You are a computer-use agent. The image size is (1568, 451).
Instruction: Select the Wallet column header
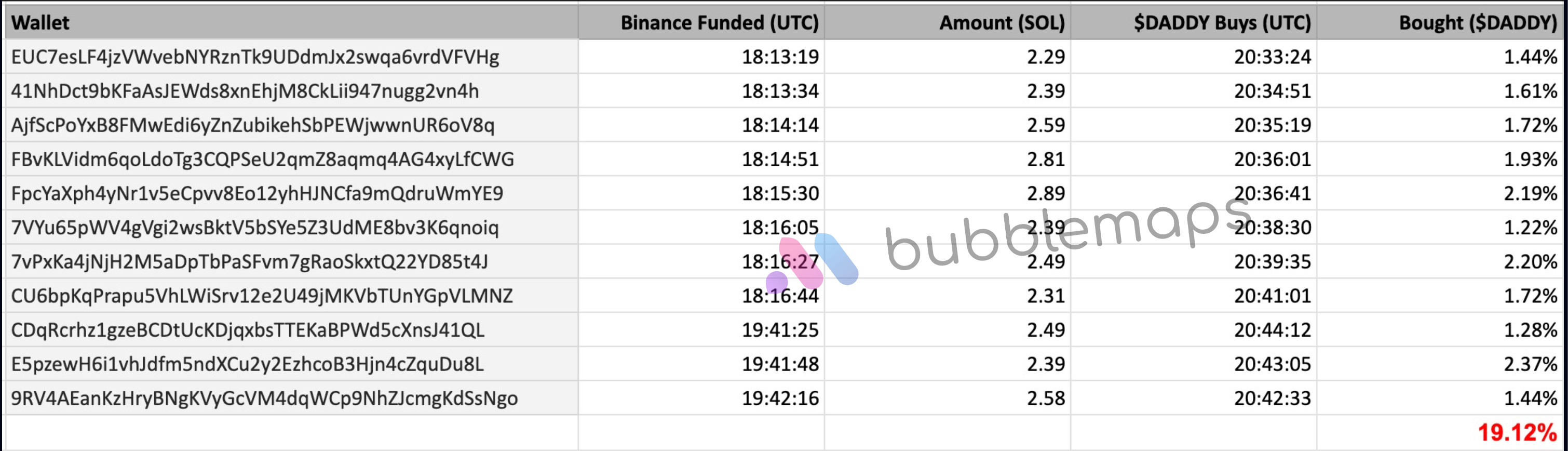click(x=40, y=22)
